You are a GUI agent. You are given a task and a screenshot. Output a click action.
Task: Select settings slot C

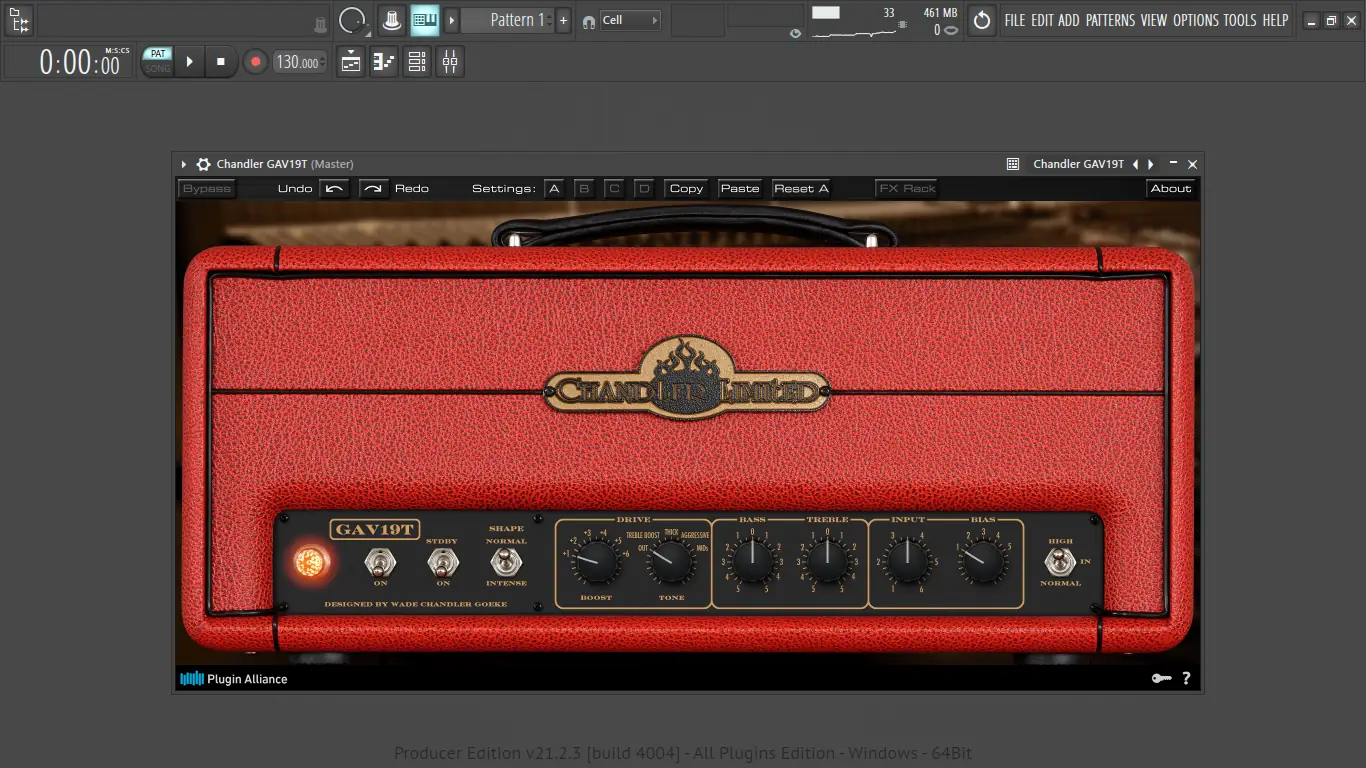(614, 188)
